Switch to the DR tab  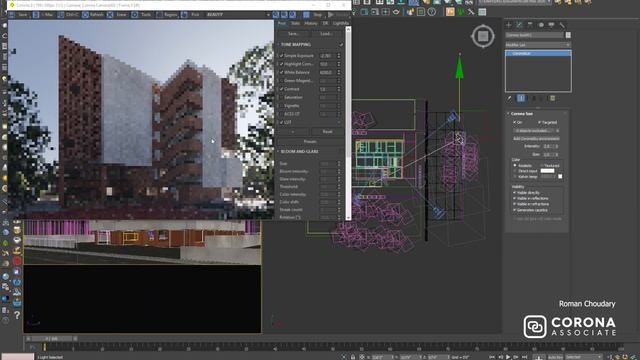tap(325, 23)
